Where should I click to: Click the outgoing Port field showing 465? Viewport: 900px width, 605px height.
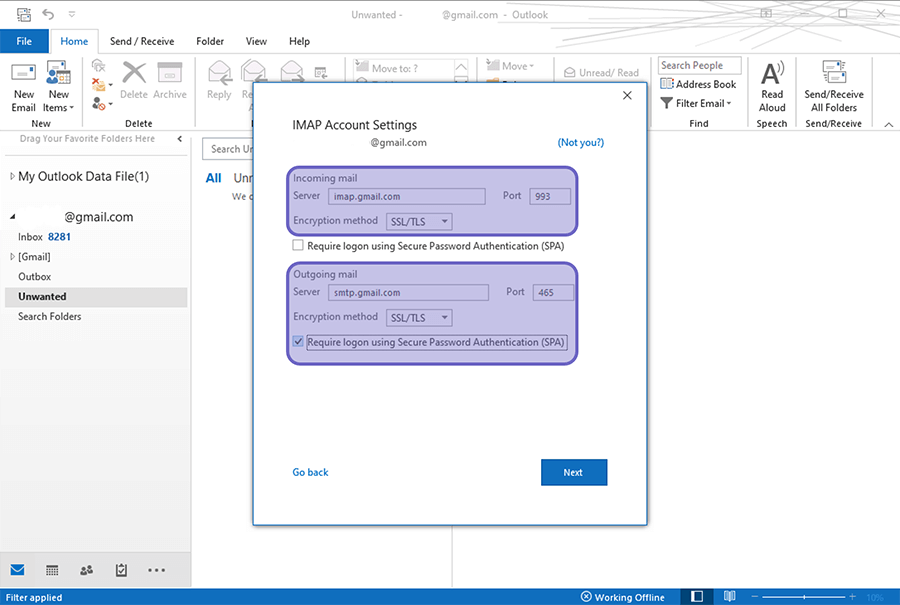pos(553,292)
